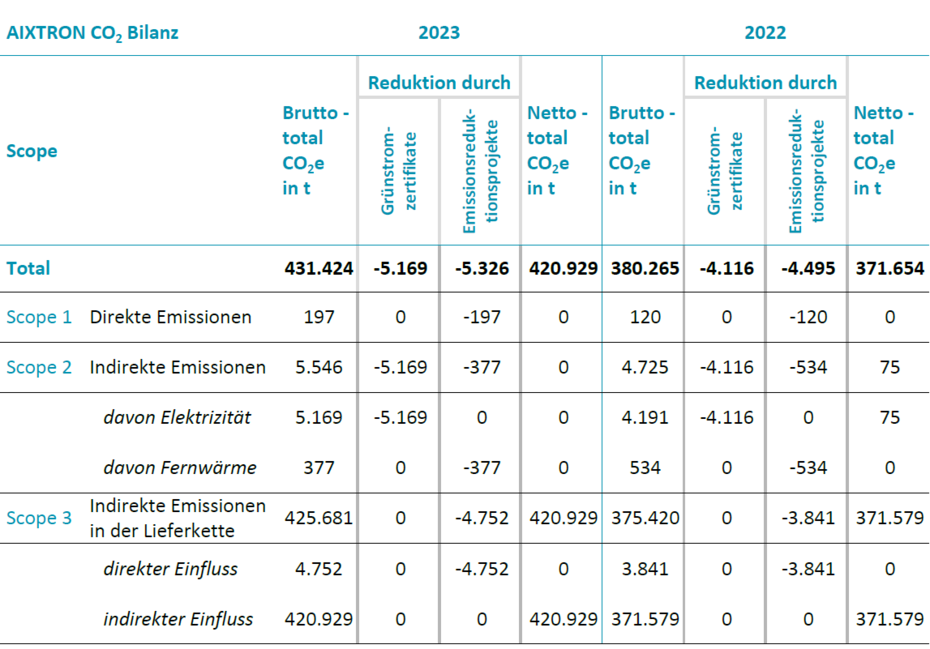This screenshot has width=930, height=649.
Task: Click Brutto '371.579' in indirekter Einfluss row
Action: pos(645,619)
